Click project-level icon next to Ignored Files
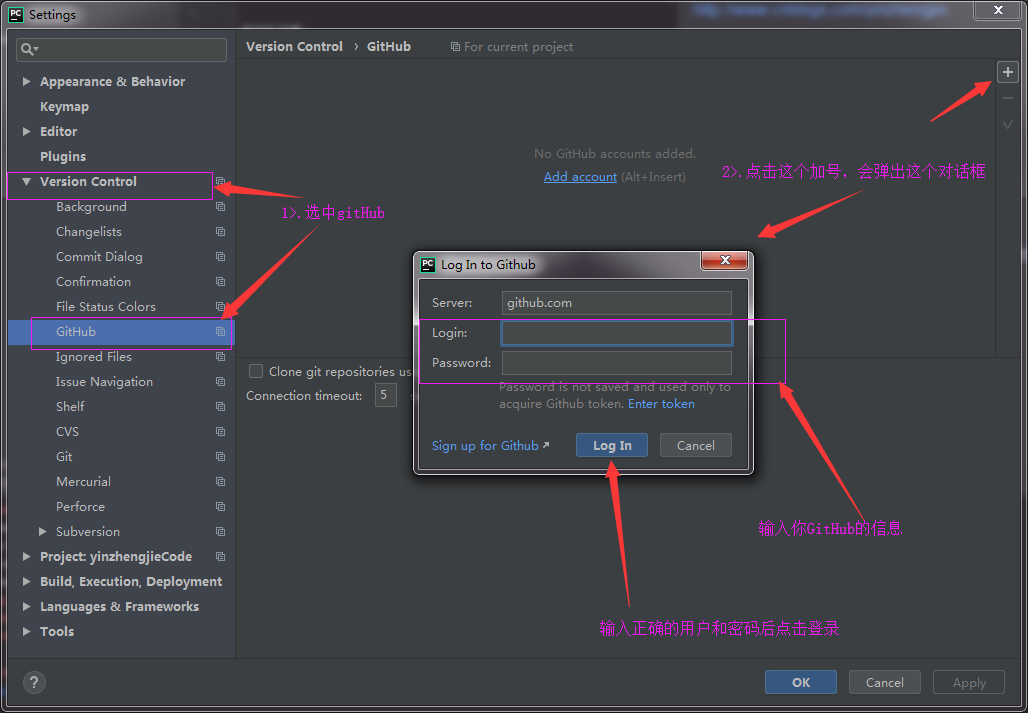The height and width of the screenshot is (713, 1028). [x=220, y=356]
